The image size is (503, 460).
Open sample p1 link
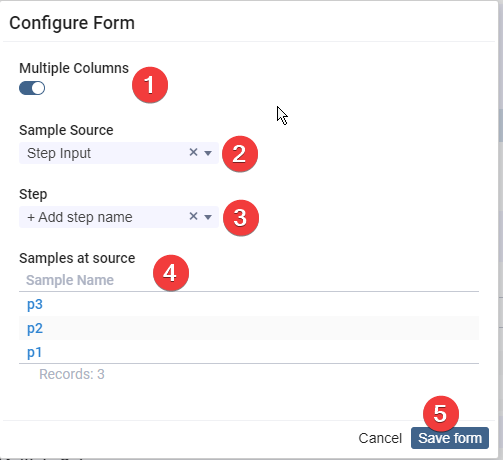tap(34, 352)
